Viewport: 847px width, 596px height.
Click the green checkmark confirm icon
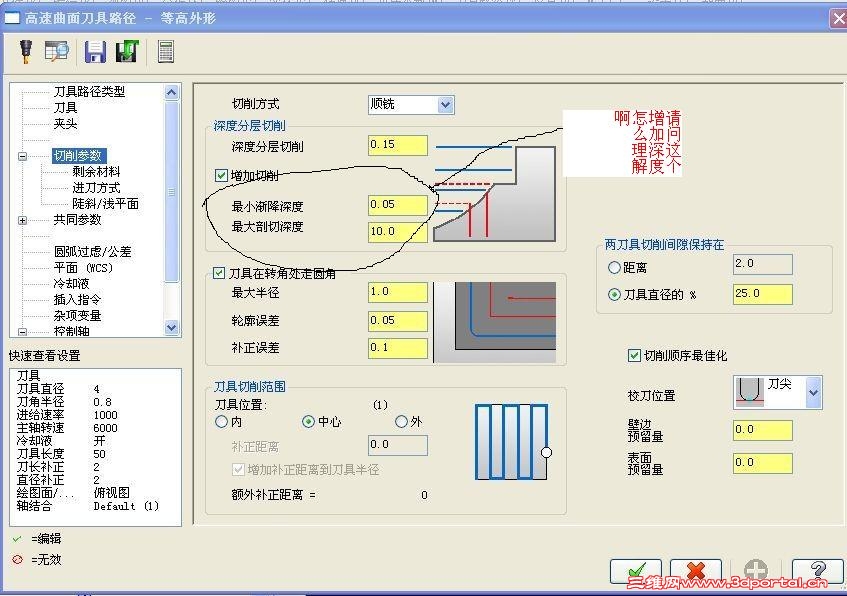click(636, 572)
